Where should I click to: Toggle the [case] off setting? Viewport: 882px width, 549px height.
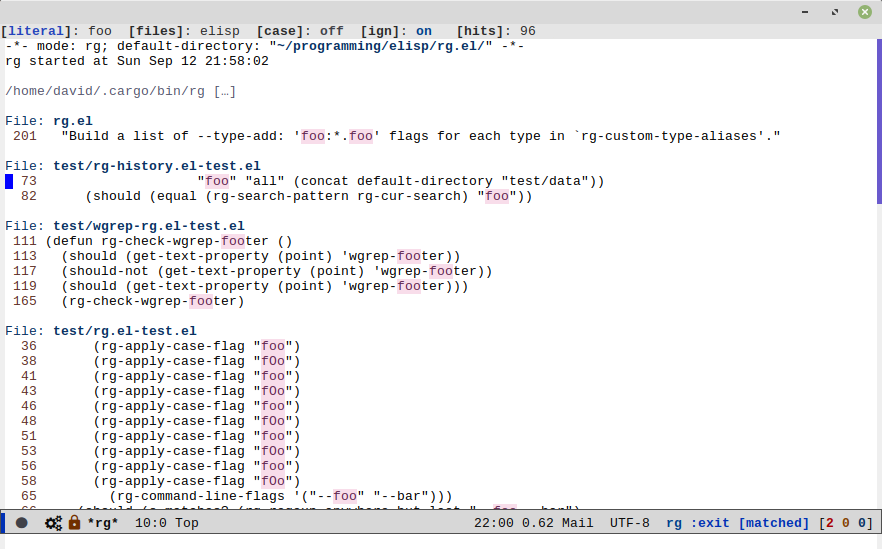click(300, 31)
